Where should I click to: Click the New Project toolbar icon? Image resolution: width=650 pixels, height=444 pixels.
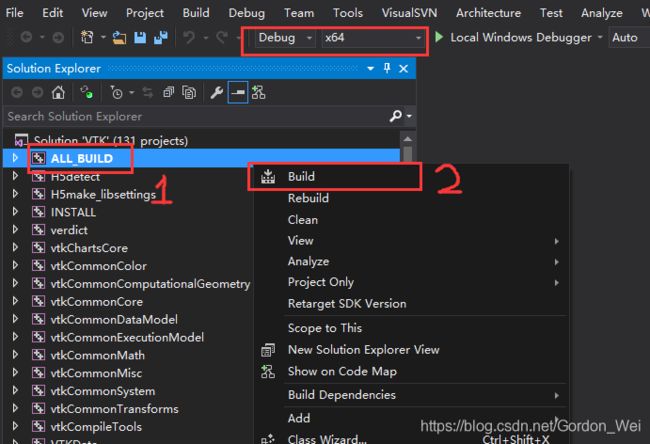[x=87, y=38]
